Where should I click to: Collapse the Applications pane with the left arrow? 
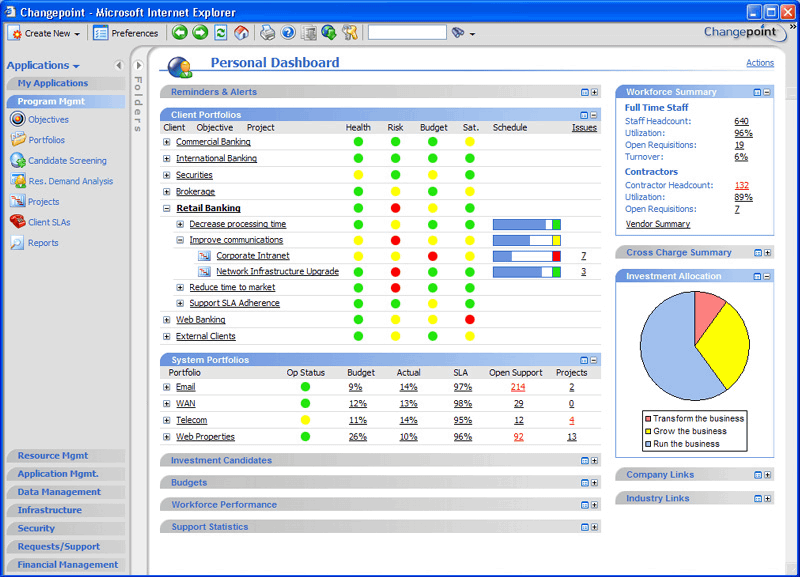[x=119, y=65]
